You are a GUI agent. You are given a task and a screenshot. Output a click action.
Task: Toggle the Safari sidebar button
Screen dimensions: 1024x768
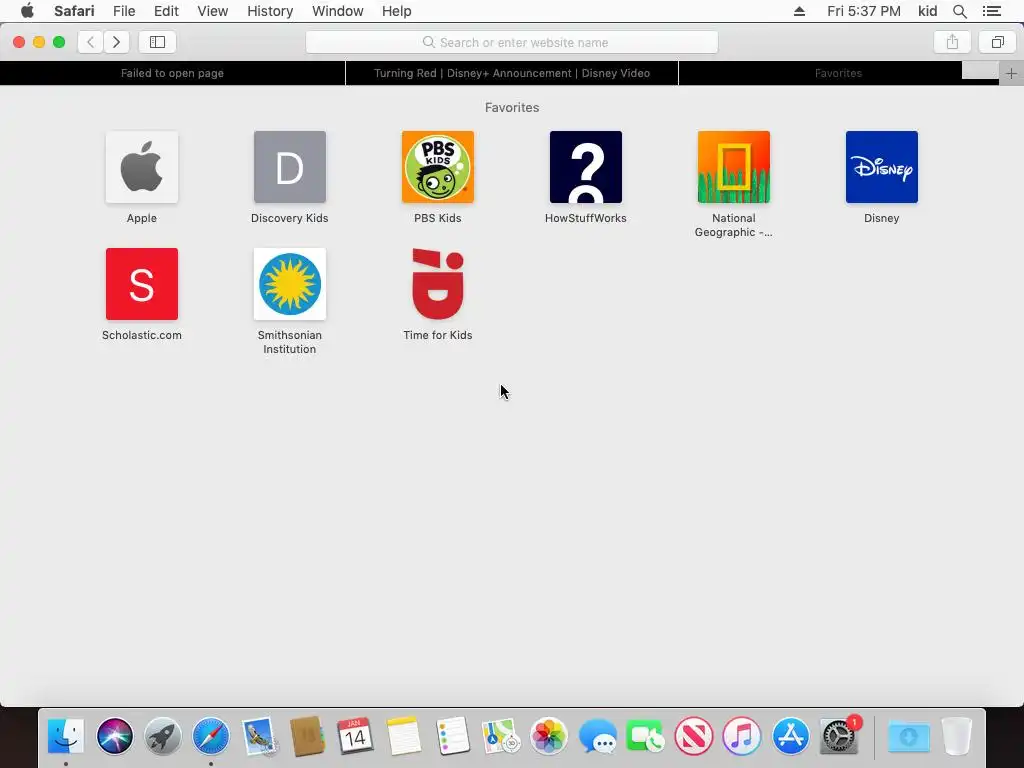157,42
